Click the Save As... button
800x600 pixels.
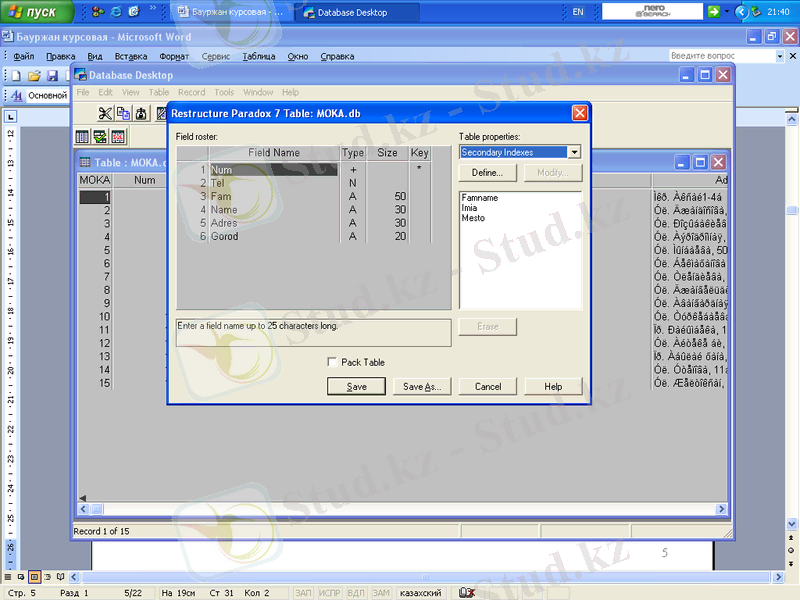422,386
